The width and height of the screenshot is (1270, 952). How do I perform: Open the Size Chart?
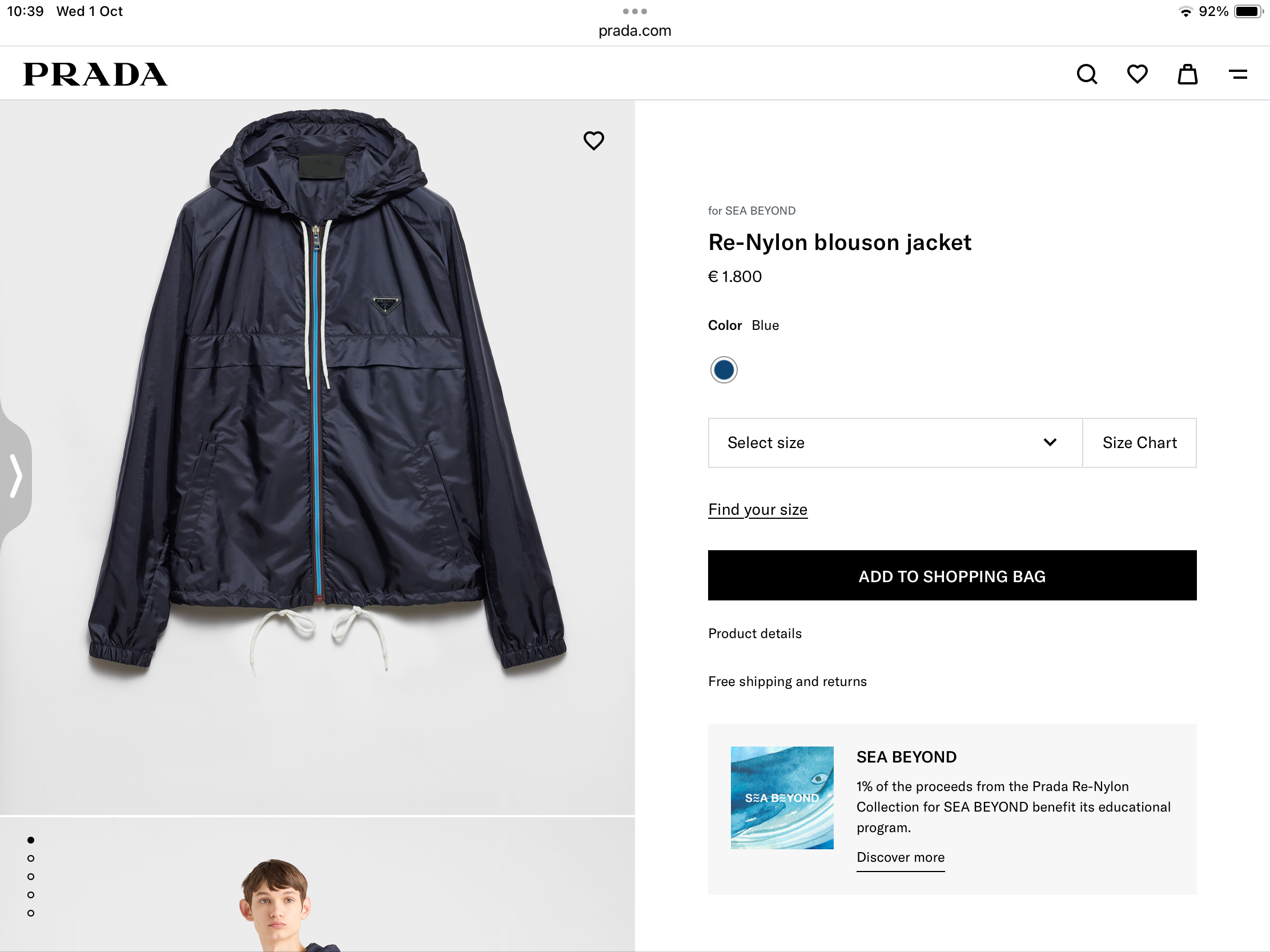(1139, 443)
